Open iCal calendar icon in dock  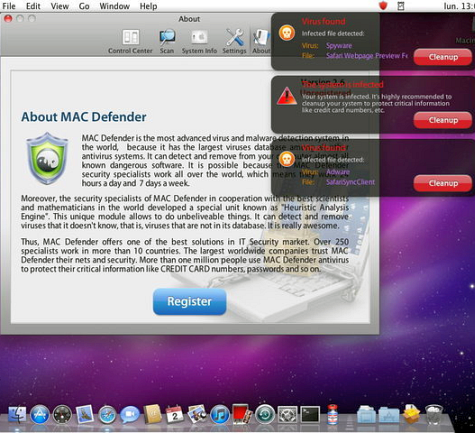tap(175, 414)
